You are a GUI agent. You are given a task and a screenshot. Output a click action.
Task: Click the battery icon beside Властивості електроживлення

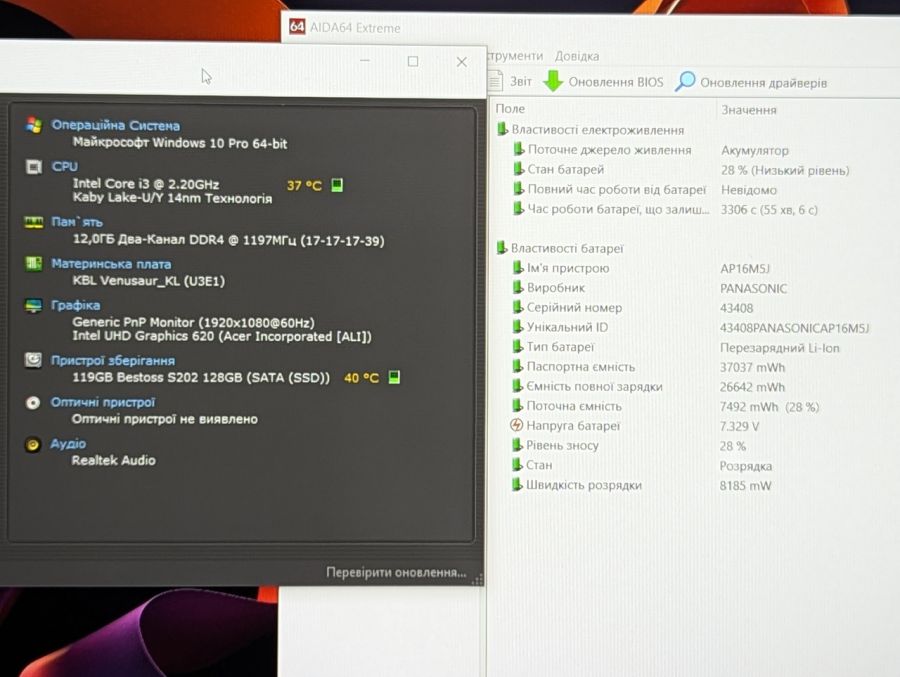[x=502, y=129]
